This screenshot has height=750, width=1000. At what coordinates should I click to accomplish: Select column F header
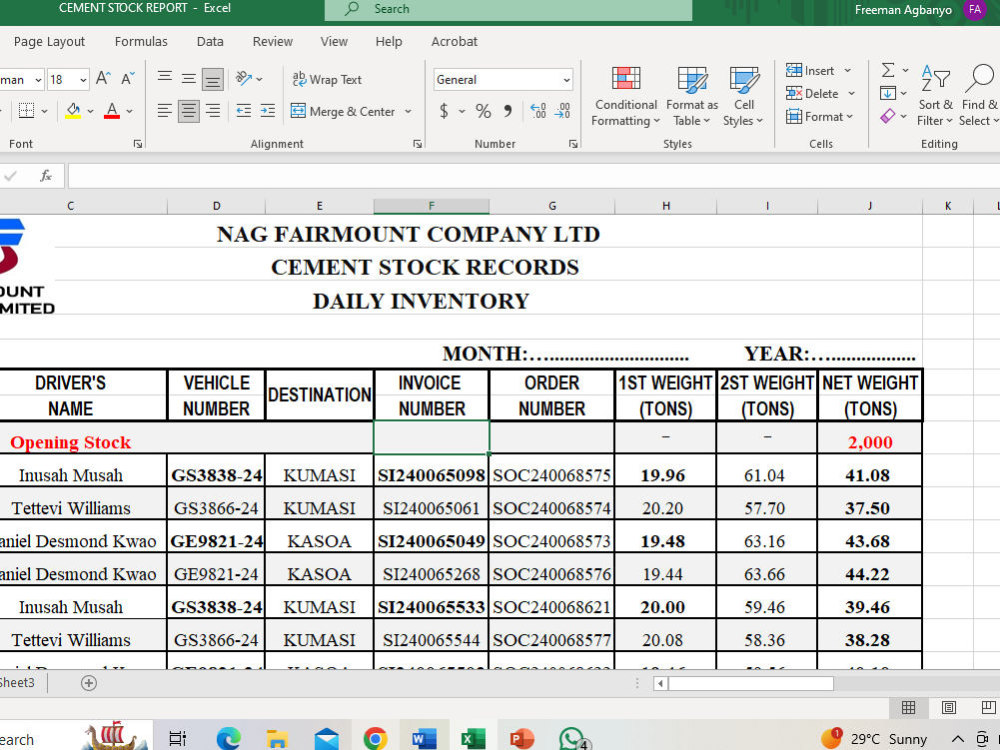click(431, 205)
